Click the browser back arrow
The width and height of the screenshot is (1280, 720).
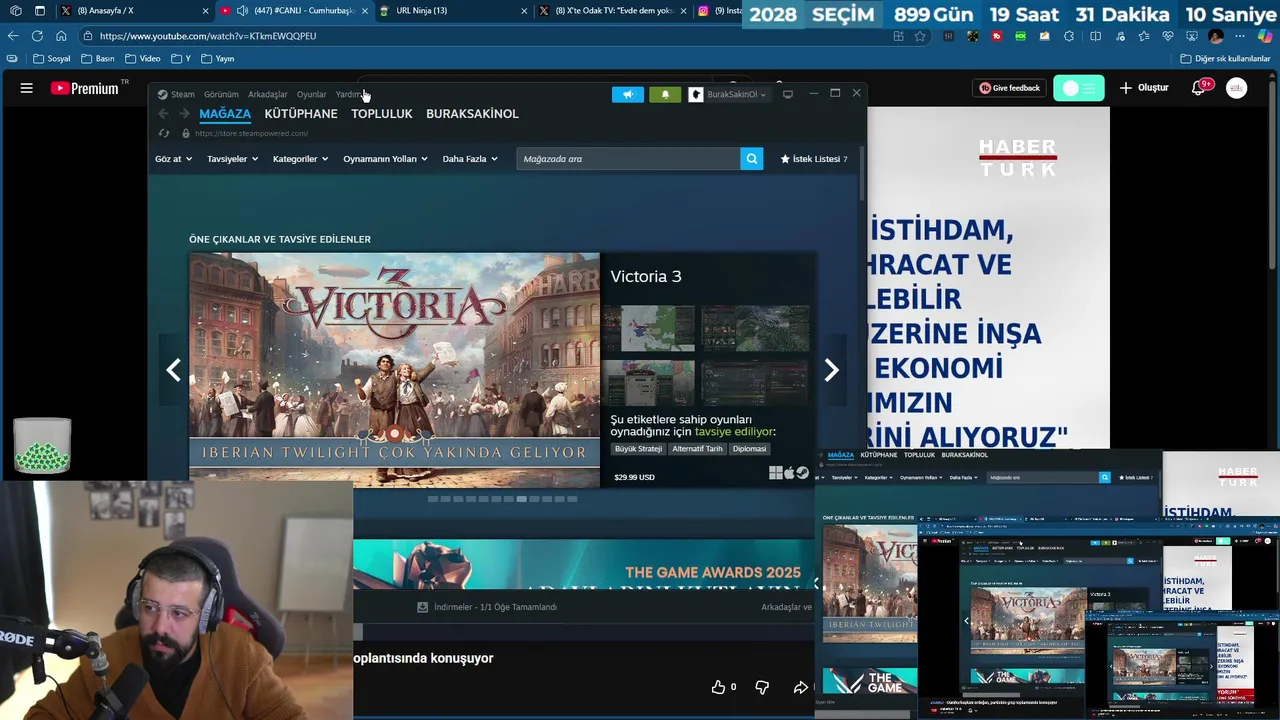[13, 36]
